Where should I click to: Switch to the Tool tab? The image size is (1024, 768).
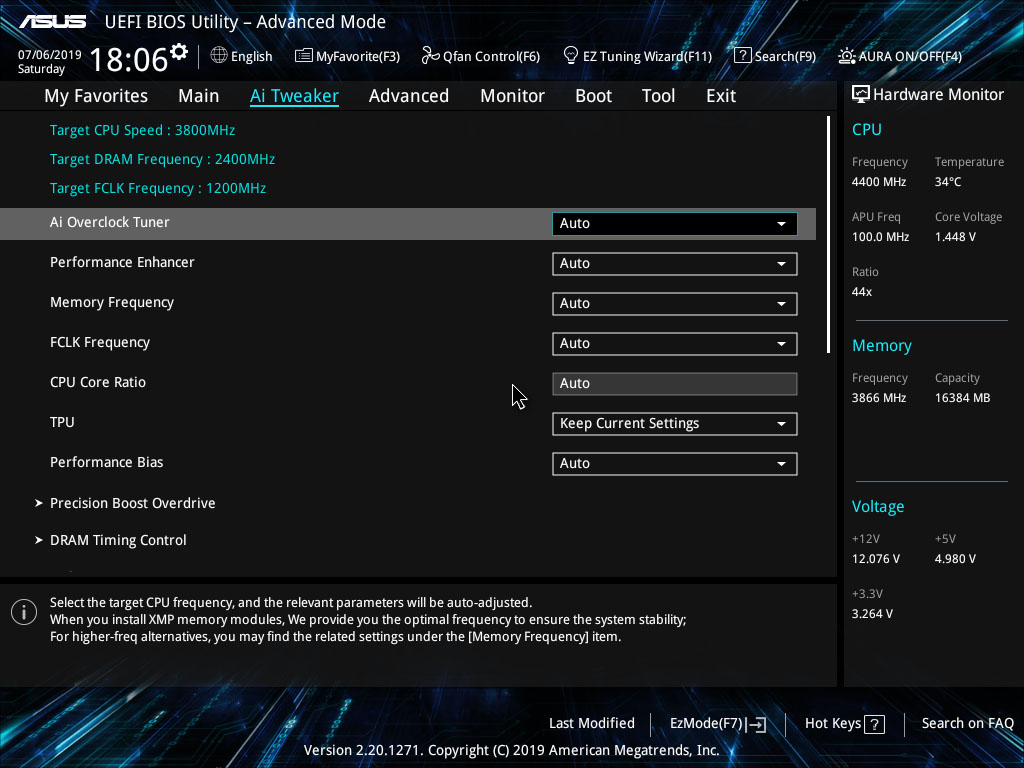click(658, 96)
